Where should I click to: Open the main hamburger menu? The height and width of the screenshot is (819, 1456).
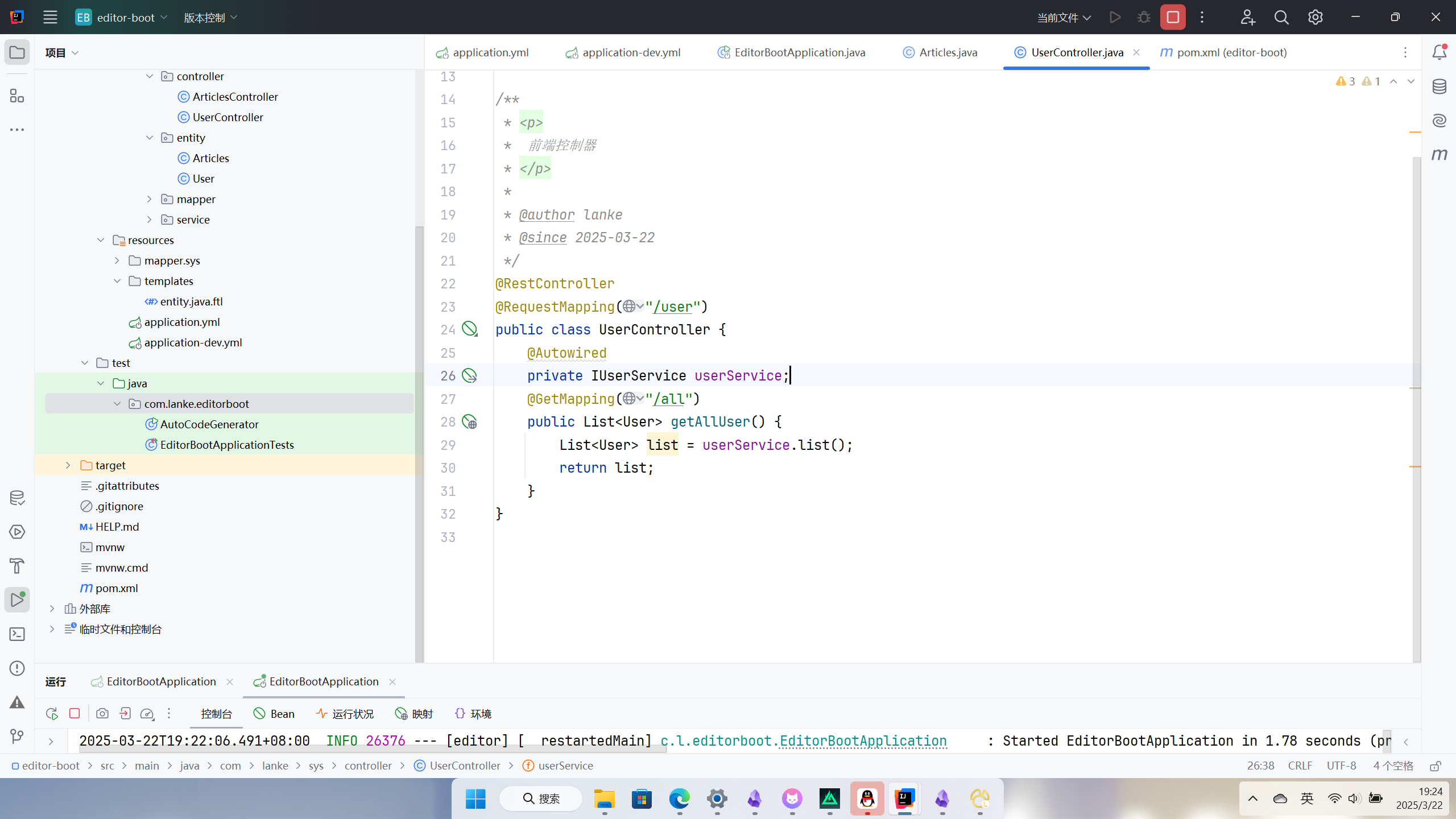pyautogui.click(x=50, y=17)
